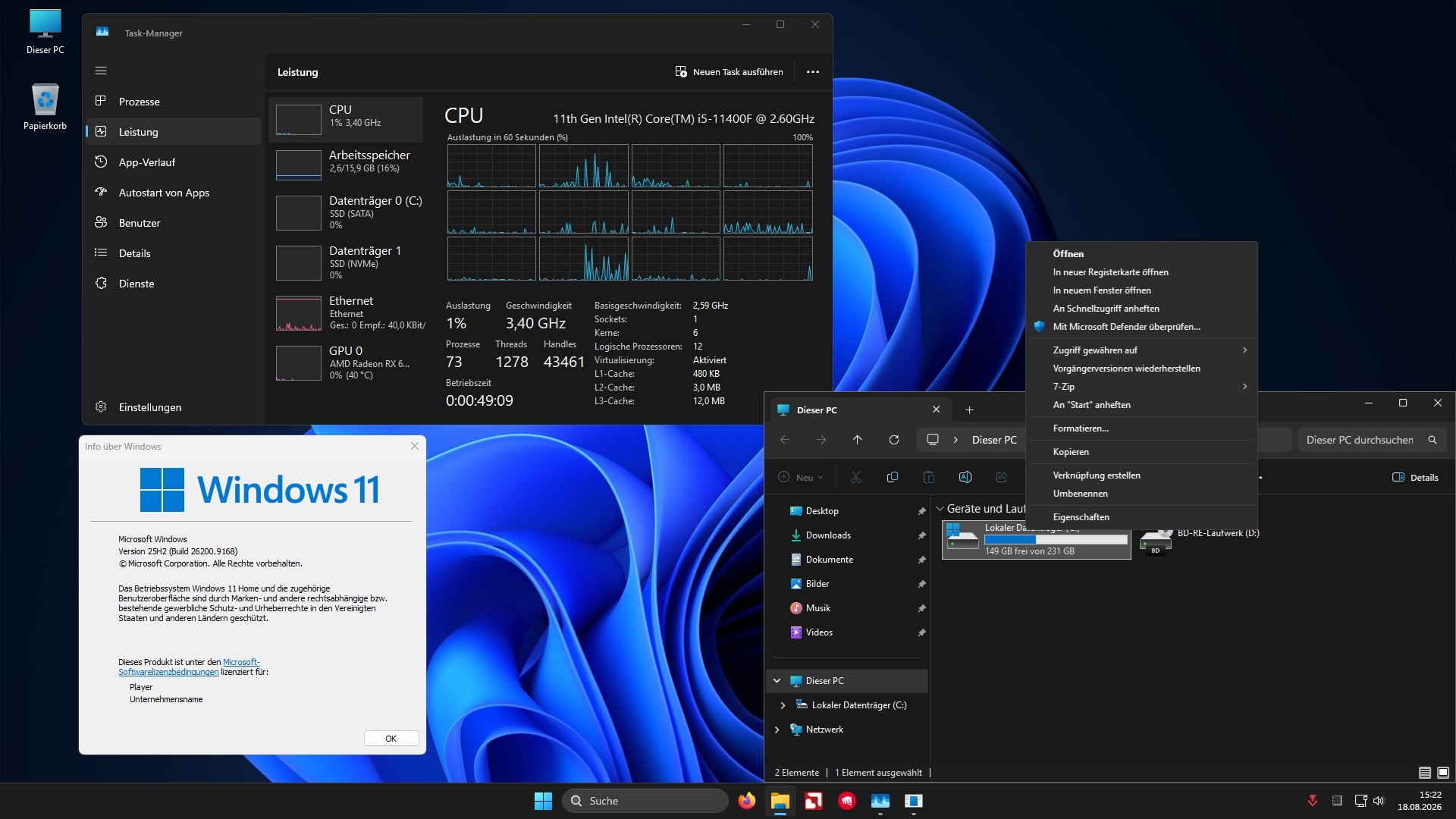The height and width of the screenshot is (819, 1456).
Task: Open the Details page in Task Manager sidebar
Action: pos(173,253)
